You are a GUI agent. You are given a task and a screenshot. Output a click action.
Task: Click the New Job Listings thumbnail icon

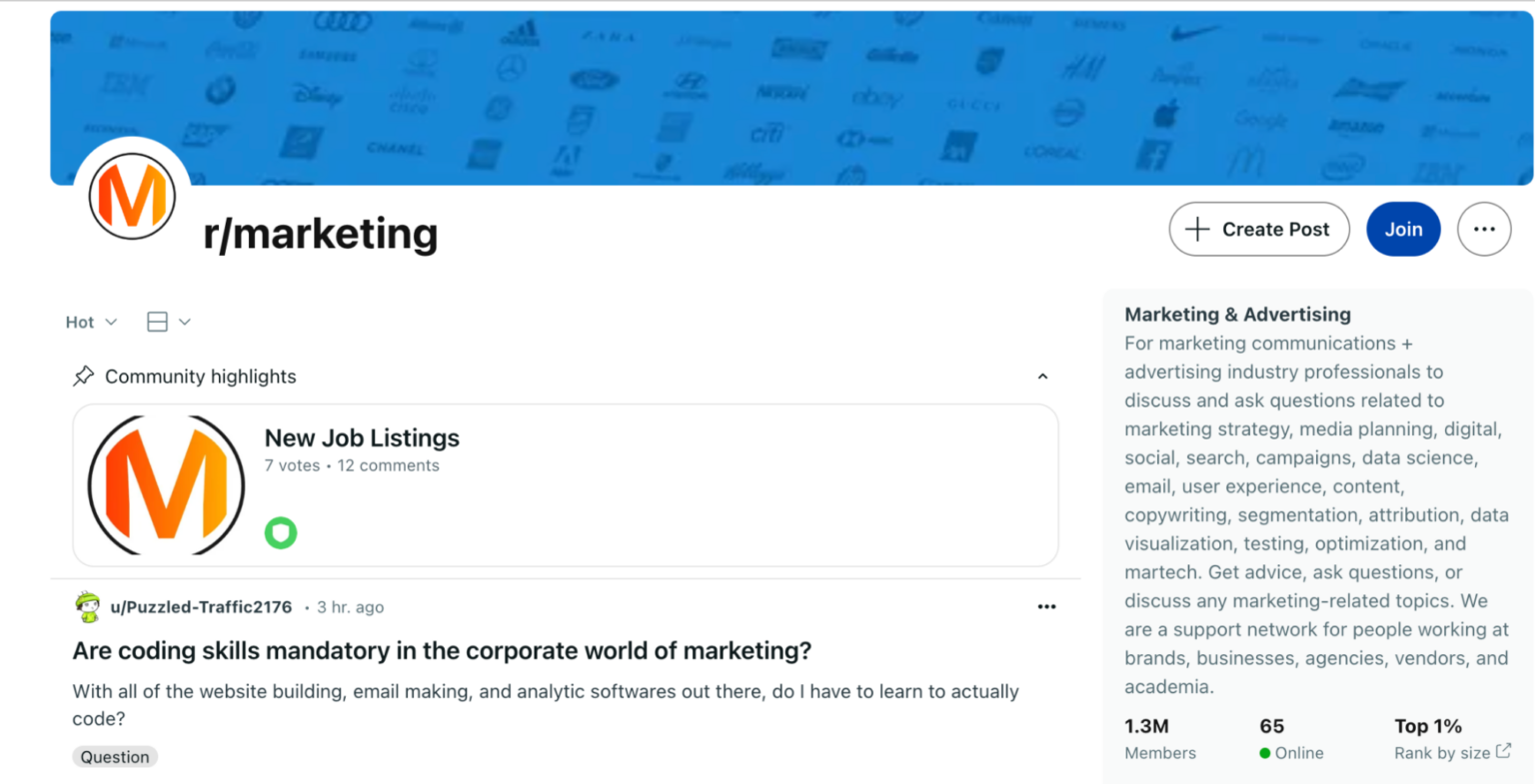pyautogui.click(x=166, y=484)
